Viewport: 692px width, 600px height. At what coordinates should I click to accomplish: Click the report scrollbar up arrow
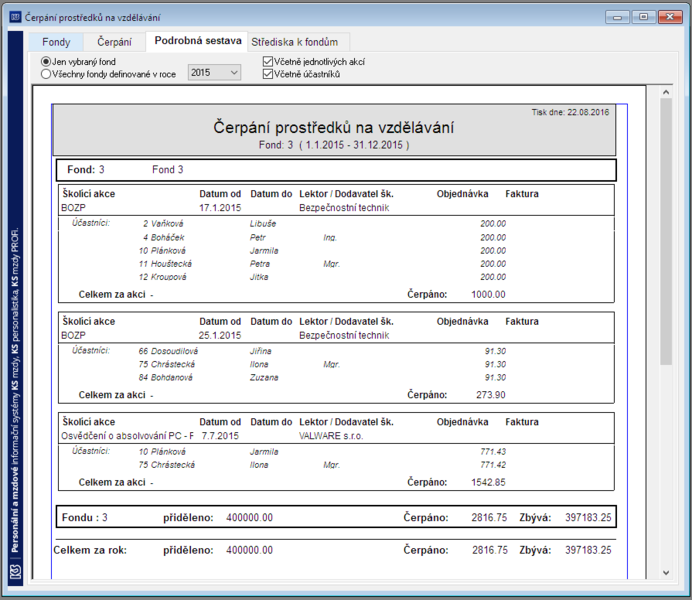point(666,92)
